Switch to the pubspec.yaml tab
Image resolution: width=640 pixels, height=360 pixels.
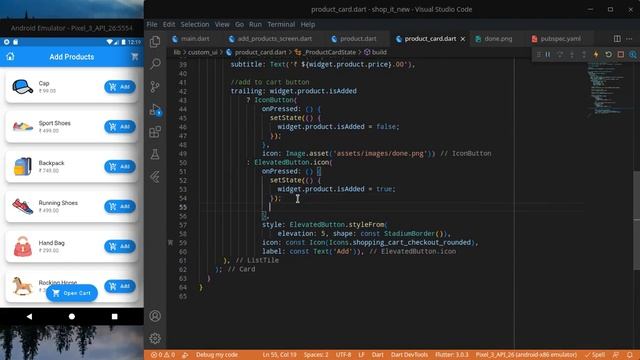coord(556,39)
